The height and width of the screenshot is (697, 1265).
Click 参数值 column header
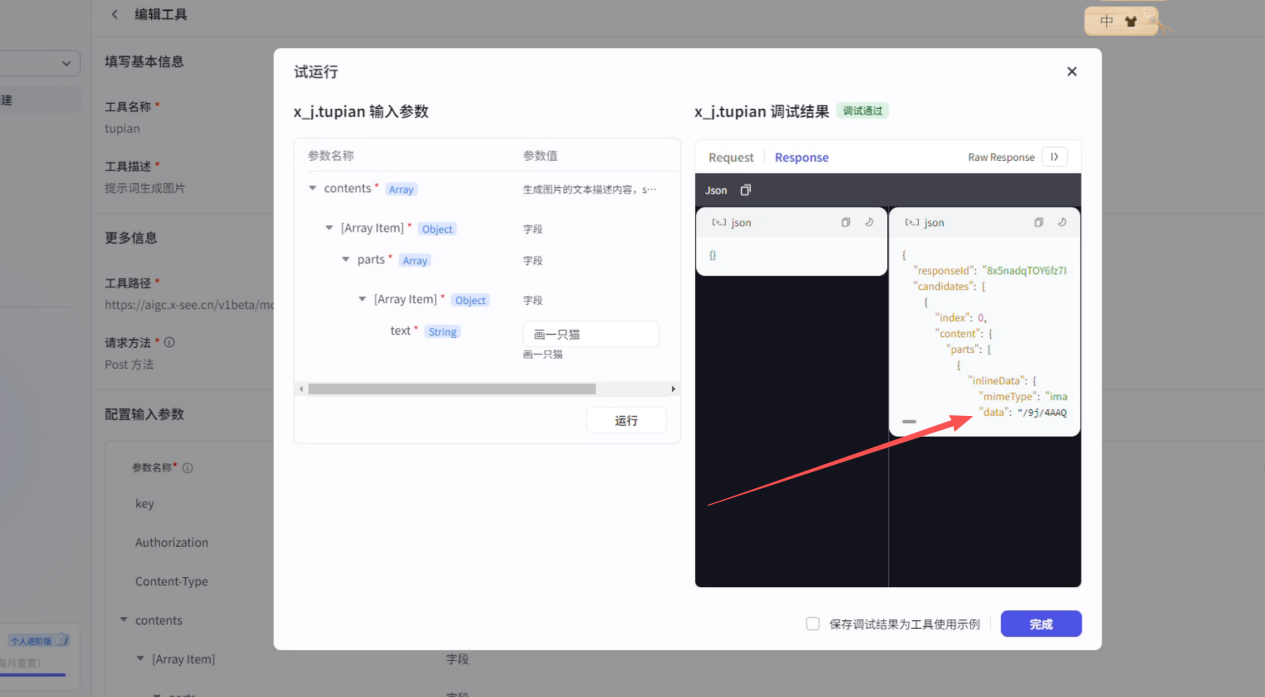(x=540, y=156)
